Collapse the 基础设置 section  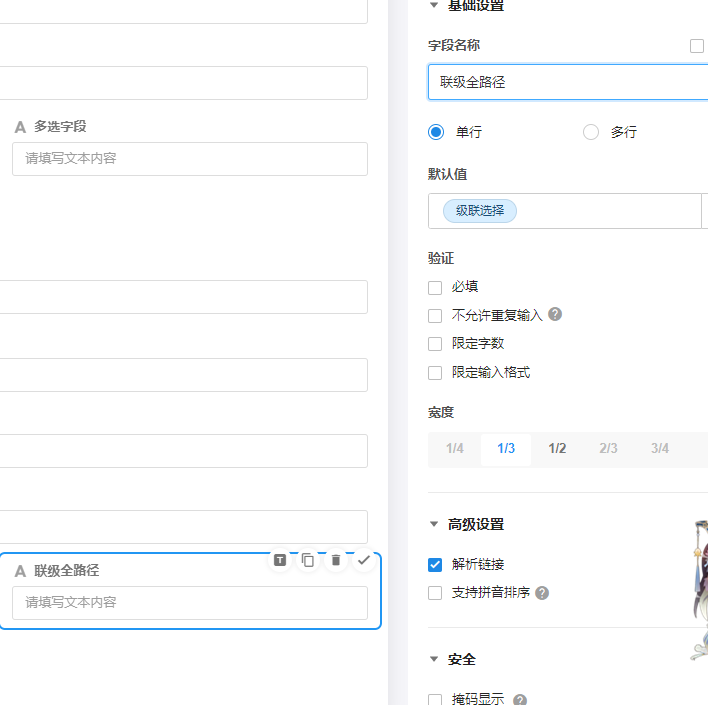click(x=434, y=5)
